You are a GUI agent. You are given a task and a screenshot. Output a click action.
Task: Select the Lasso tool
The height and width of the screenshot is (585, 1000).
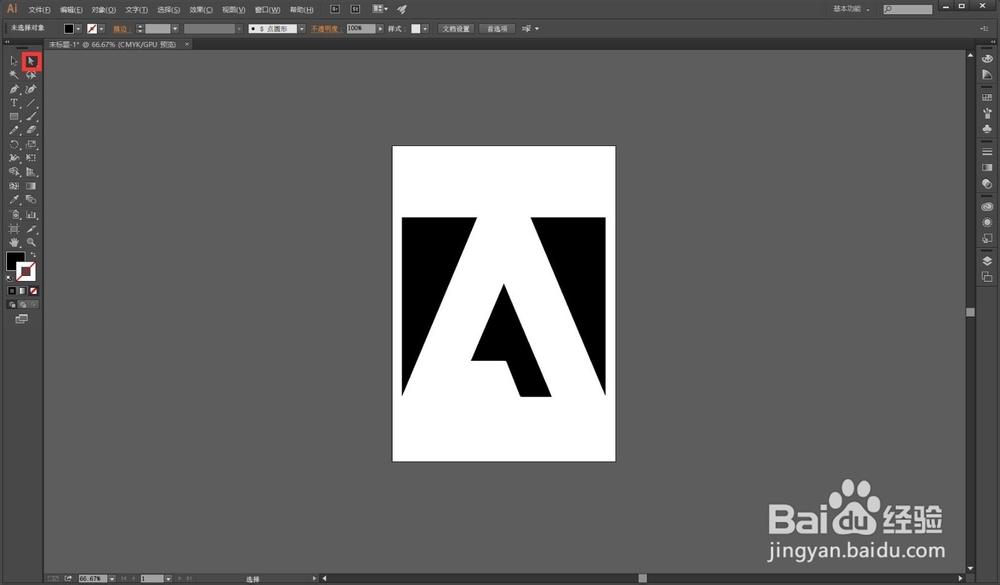tap(31, 75)
